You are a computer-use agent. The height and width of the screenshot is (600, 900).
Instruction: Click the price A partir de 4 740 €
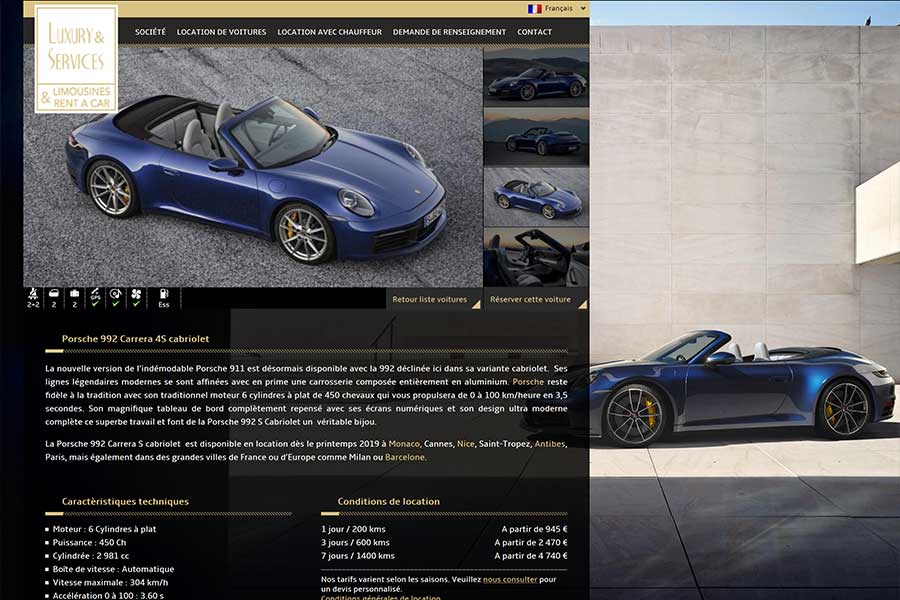[531, 555]
